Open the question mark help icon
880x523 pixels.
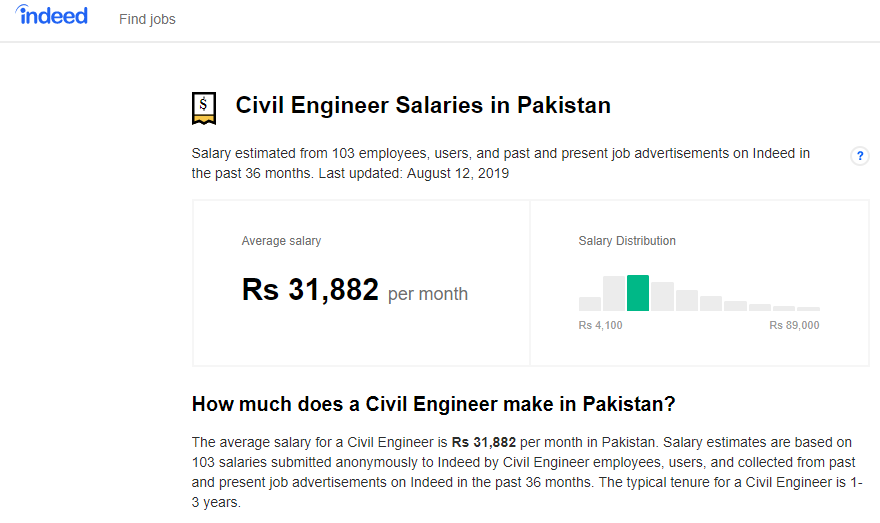coord(859,156)
